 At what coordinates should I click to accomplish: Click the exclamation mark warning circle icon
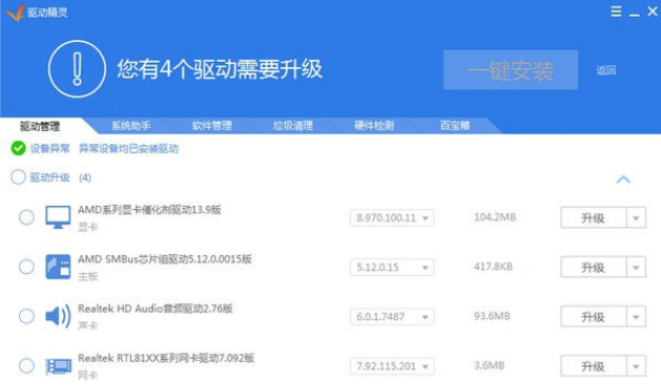tap(77, 69)
